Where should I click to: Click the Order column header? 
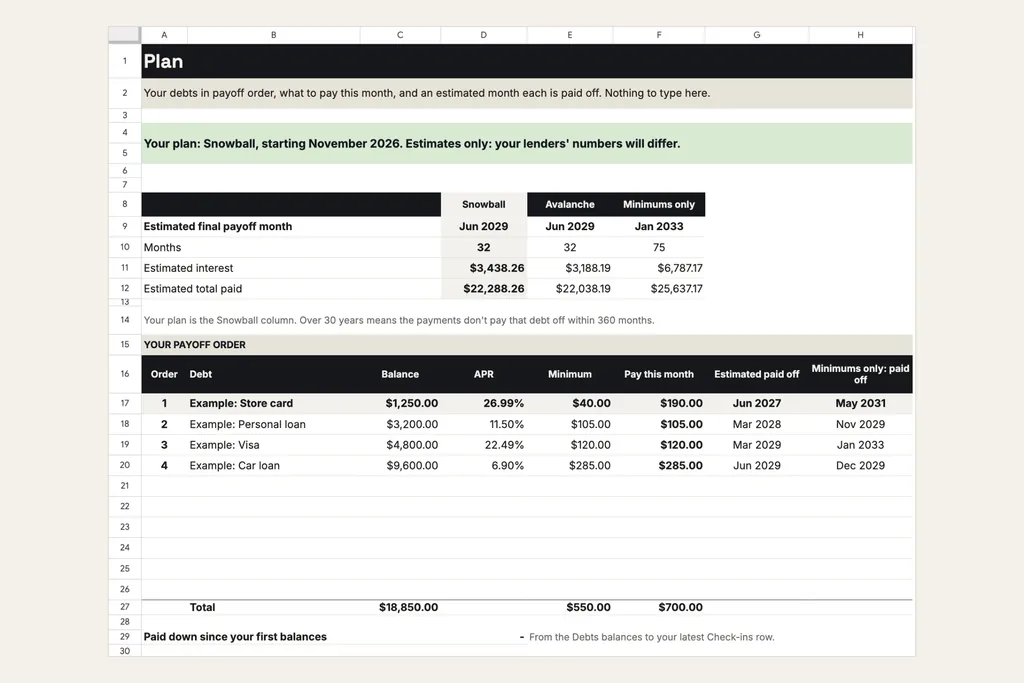pos(164,374)
